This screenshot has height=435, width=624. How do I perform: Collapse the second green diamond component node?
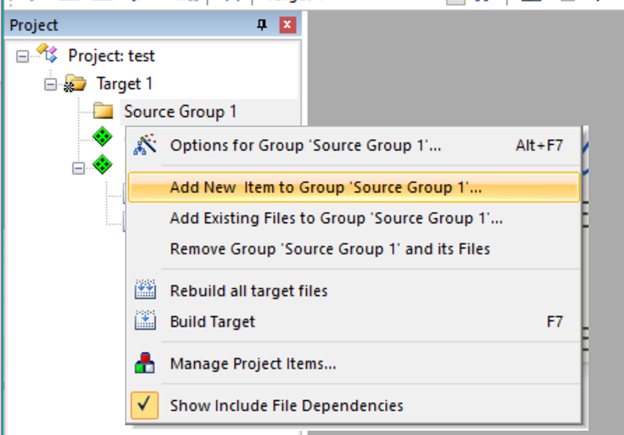point(78,167)
